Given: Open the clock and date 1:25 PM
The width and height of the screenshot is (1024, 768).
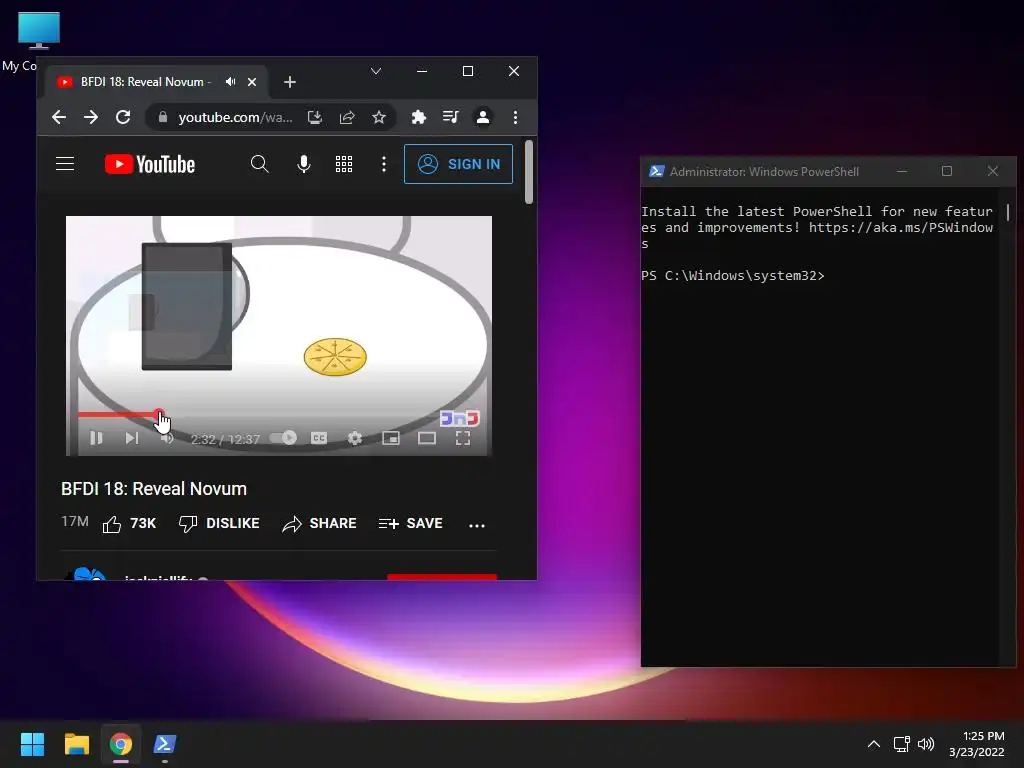Looking at the screenshot, I should [977, 744].
